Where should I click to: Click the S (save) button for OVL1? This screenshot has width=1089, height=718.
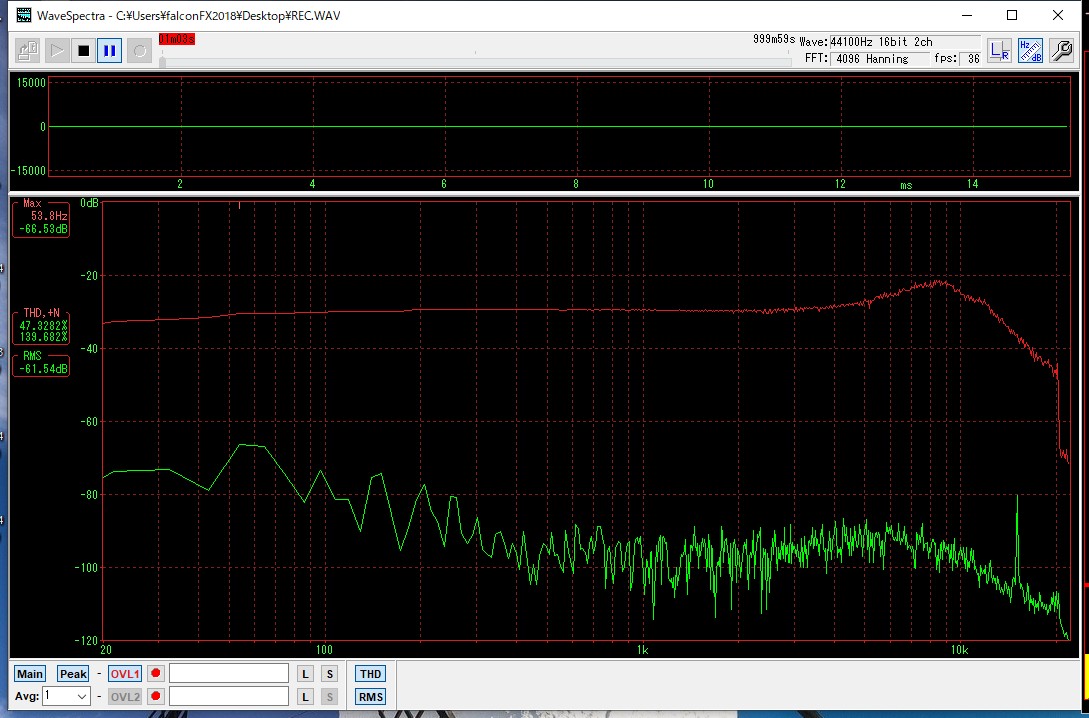(329, 674)
